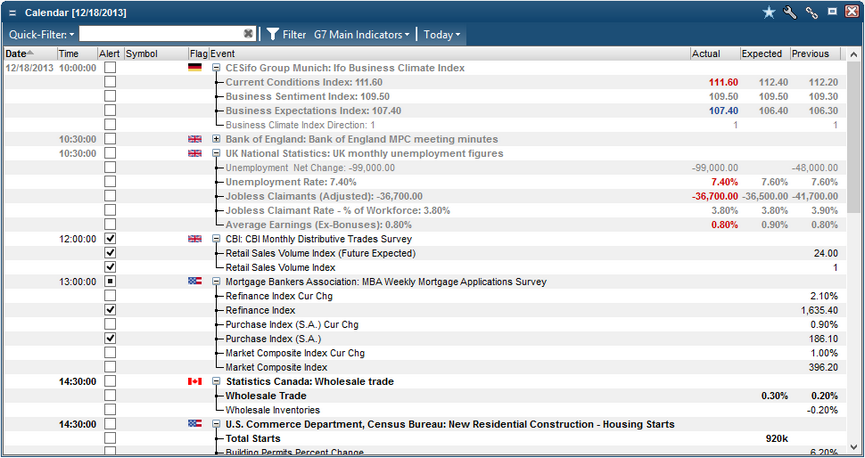Sort by the Expected column header
The image size is (865, 458).
765,54
